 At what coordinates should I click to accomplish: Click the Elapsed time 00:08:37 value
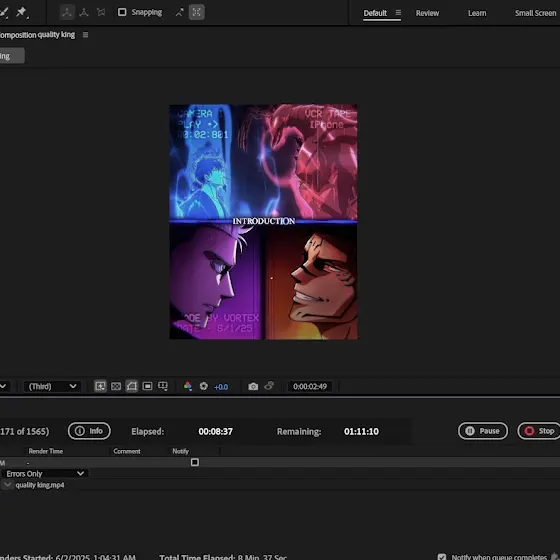(215, 431)
